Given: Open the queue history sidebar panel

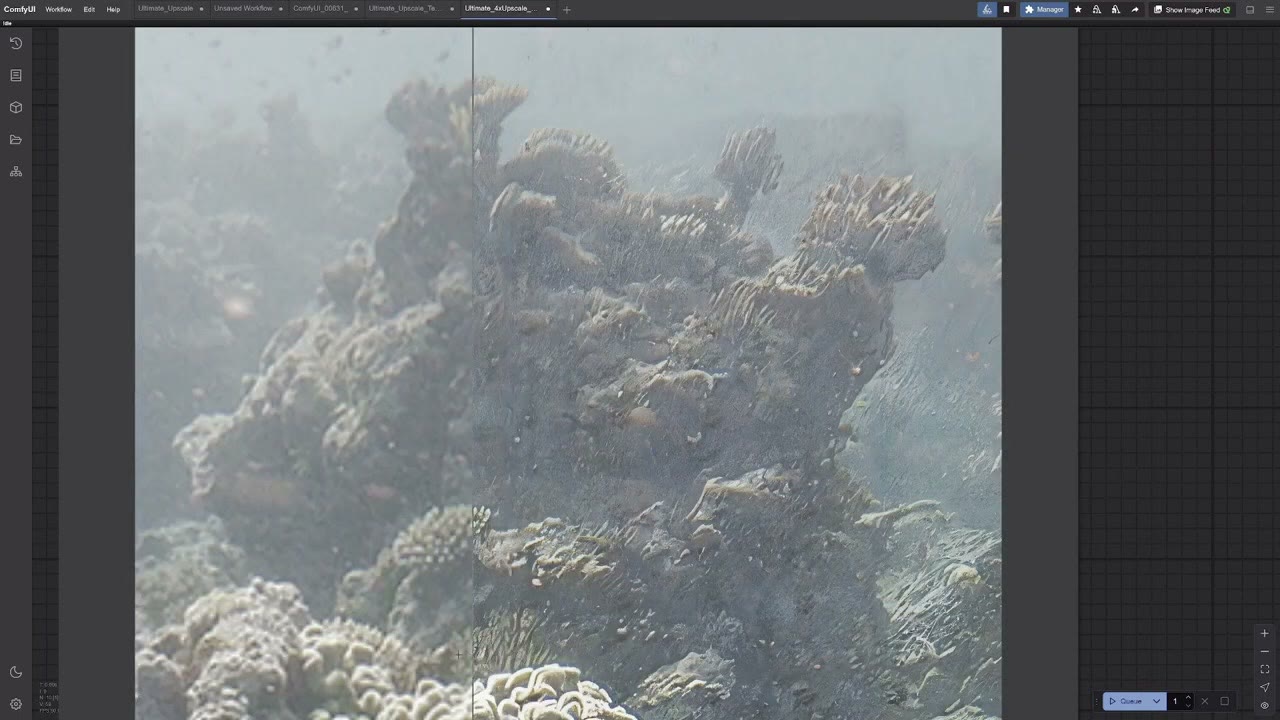Looking at the screenshot, I should tap(16, 43).
